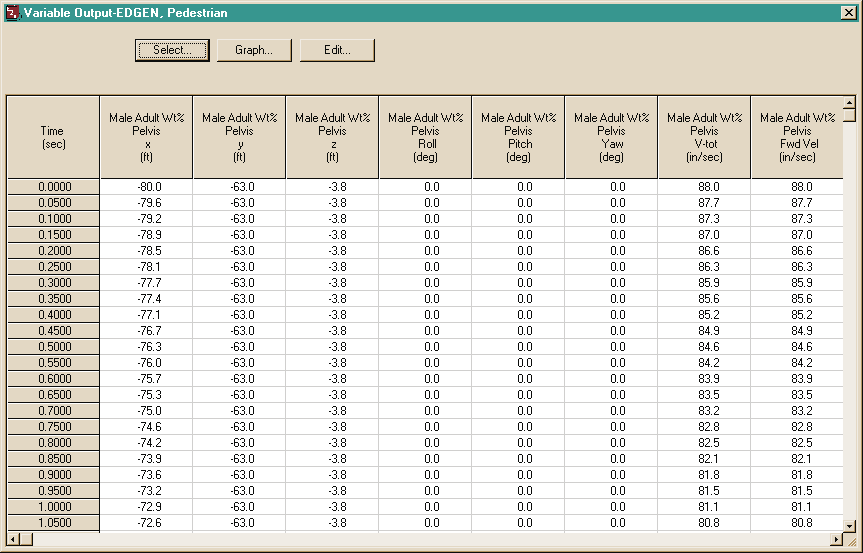Click the V-tot cell for time 0.5000
The width and height of the screenshot is (863, 553).
pyautogui.click(x=704, y=347)
